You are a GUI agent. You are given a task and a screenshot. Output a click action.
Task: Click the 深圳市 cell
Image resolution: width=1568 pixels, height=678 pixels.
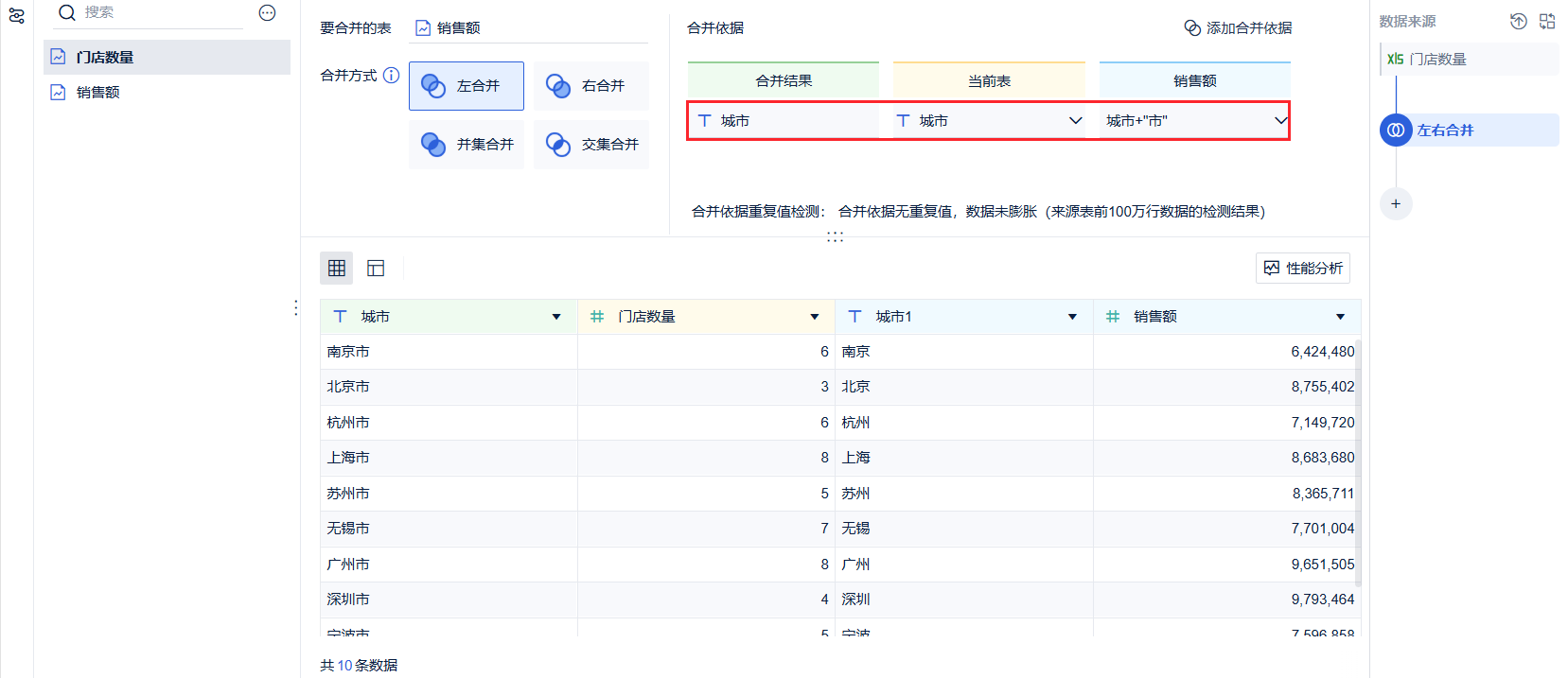click(x=449, y=600)
